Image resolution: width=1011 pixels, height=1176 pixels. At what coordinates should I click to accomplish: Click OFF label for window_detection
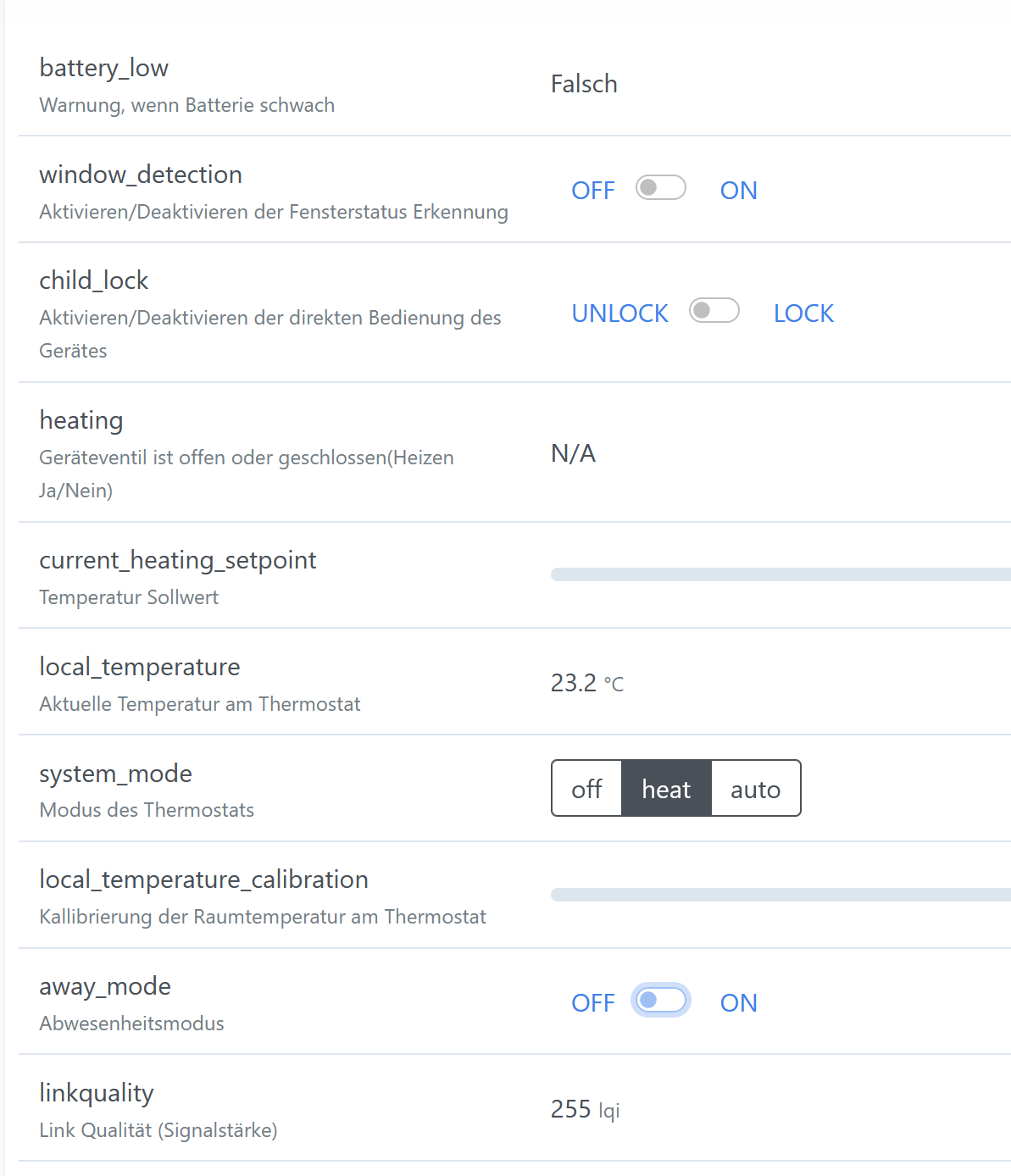(592, 191)
